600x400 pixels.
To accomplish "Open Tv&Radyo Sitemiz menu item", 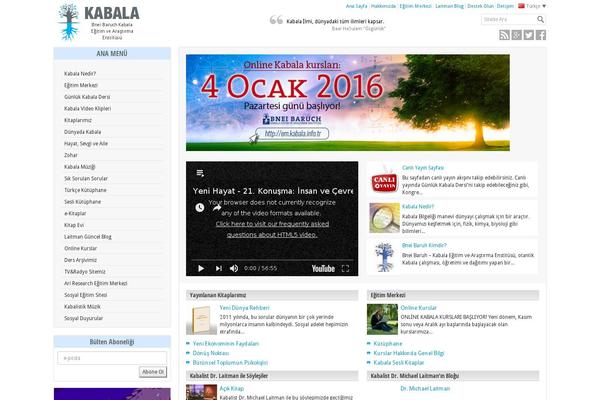I will pyautogui.click(x=85, y=271).
